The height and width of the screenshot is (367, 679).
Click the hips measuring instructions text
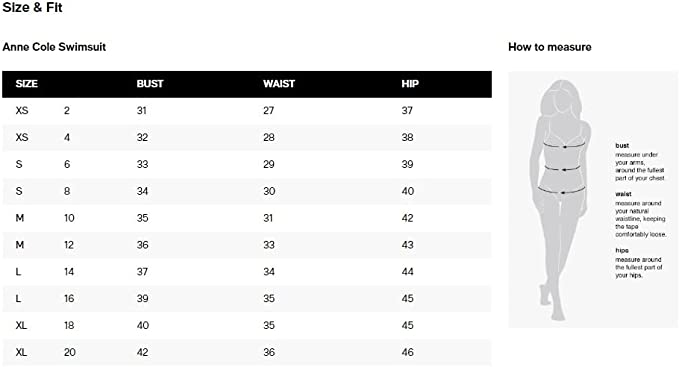(639, 263)
